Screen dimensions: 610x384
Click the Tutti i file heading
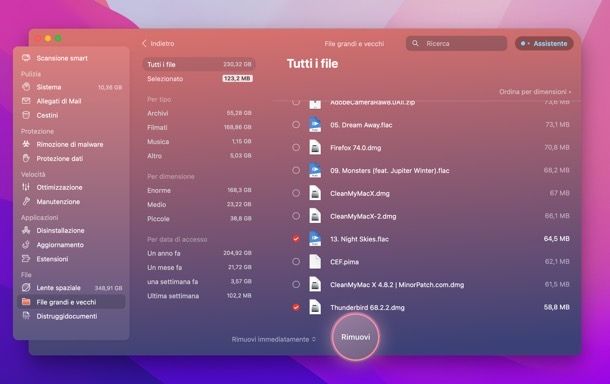click(312, 64)
